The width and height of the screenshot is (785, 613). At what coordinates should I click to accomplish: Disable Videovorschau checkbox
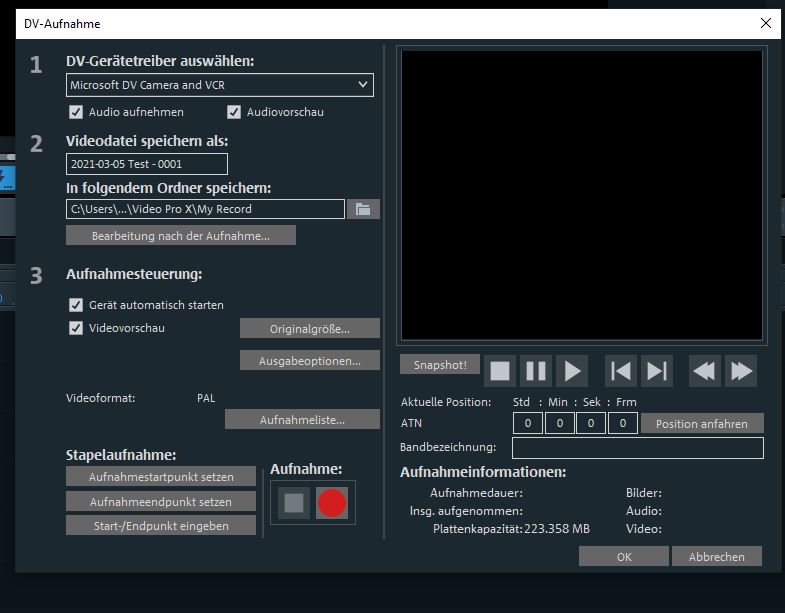[x=76, y=328]
